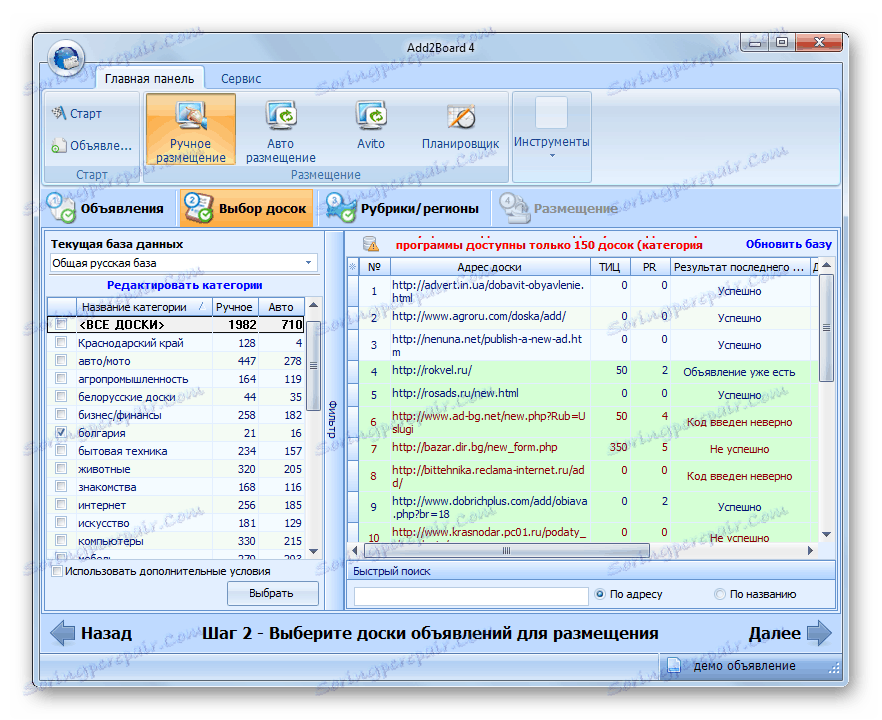The width and height of the screenshot is (882, 720).
Task: Click Быстрый поиск input field
Action: click(471, 595)
